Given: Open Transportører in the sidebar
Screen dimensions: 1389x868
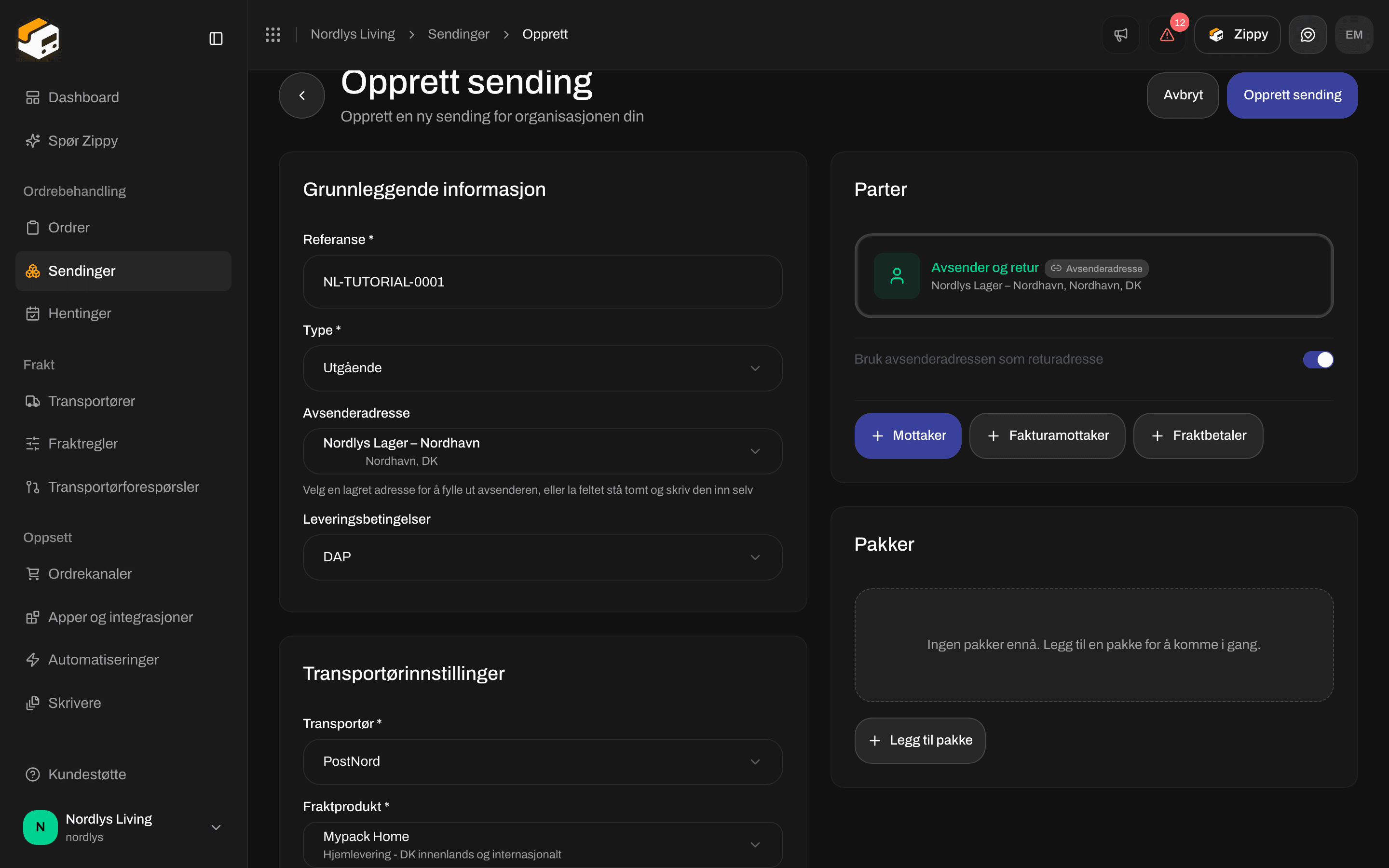Looking at the screenshot, I should click(123, 401).
